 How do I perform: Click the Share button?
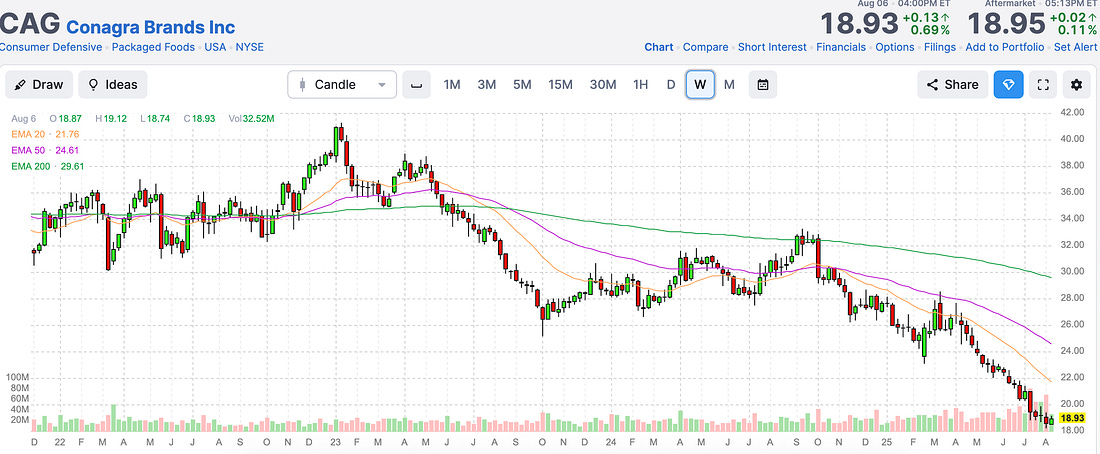coord(953,85)
